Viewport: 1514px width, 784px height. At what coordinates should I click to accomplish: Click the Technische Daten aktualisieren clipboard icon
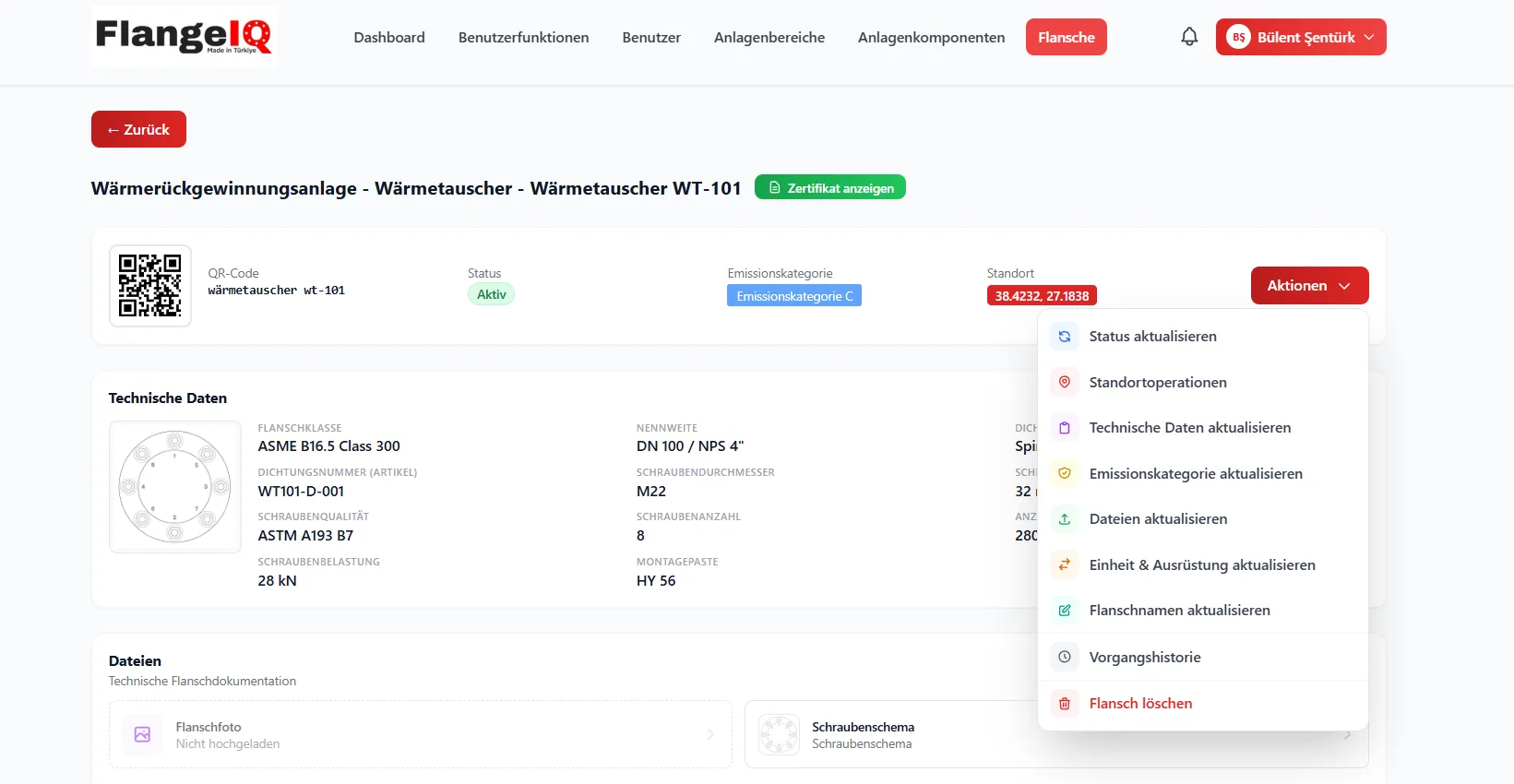[1065, 428]
